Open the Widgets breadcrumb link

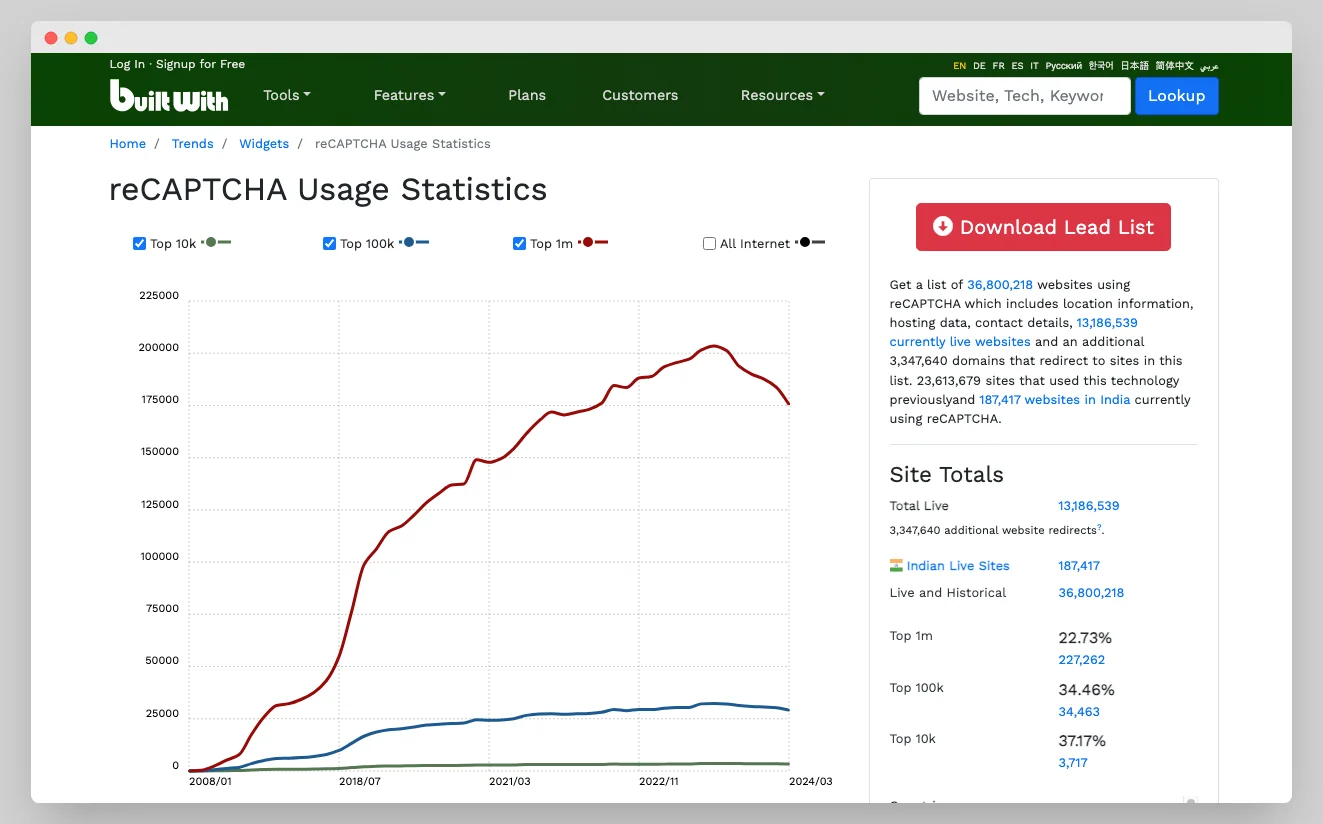(264, 144)
